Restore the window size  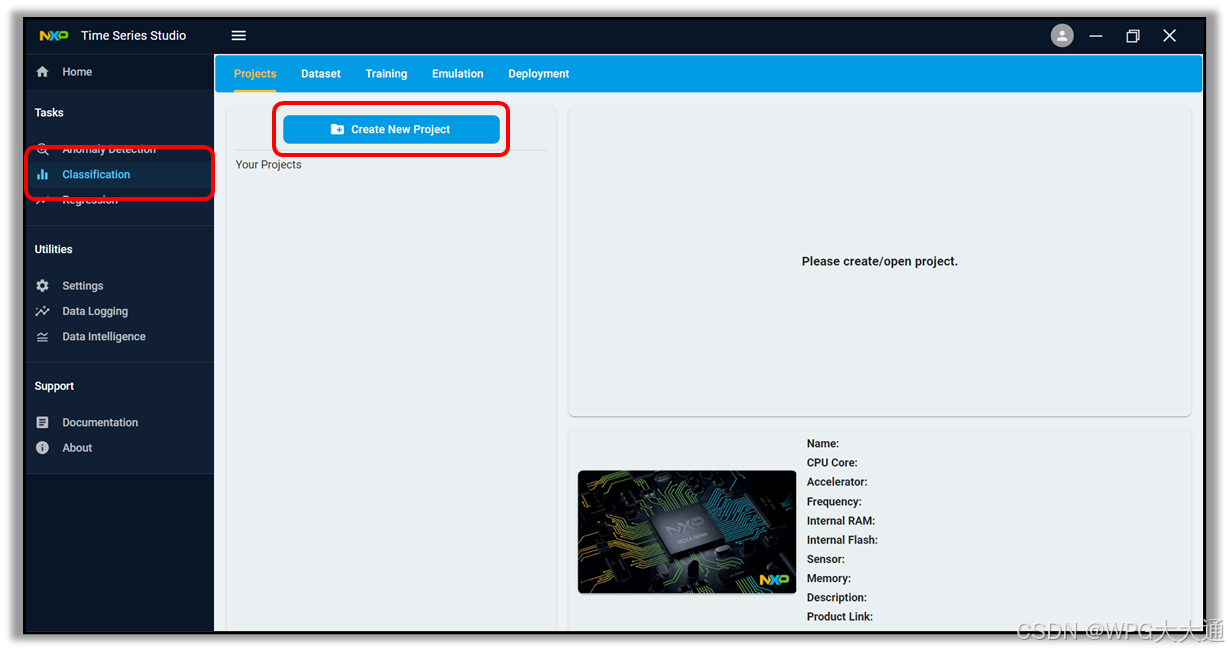click(1133, 36)
